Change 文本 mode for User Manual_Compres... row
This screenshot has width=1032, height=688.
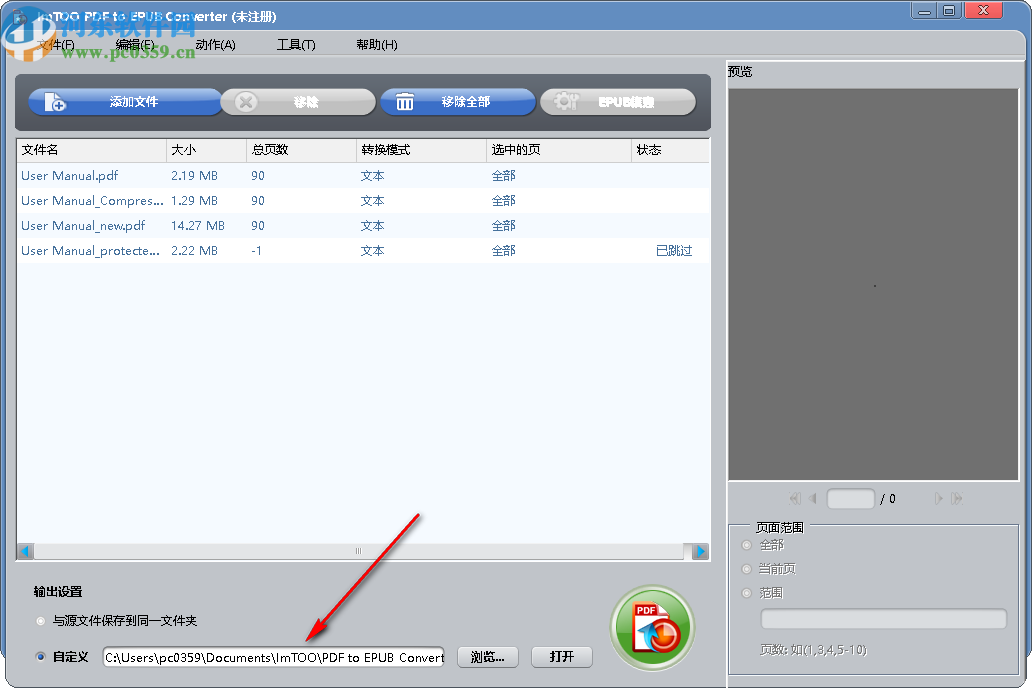(371, 201)
